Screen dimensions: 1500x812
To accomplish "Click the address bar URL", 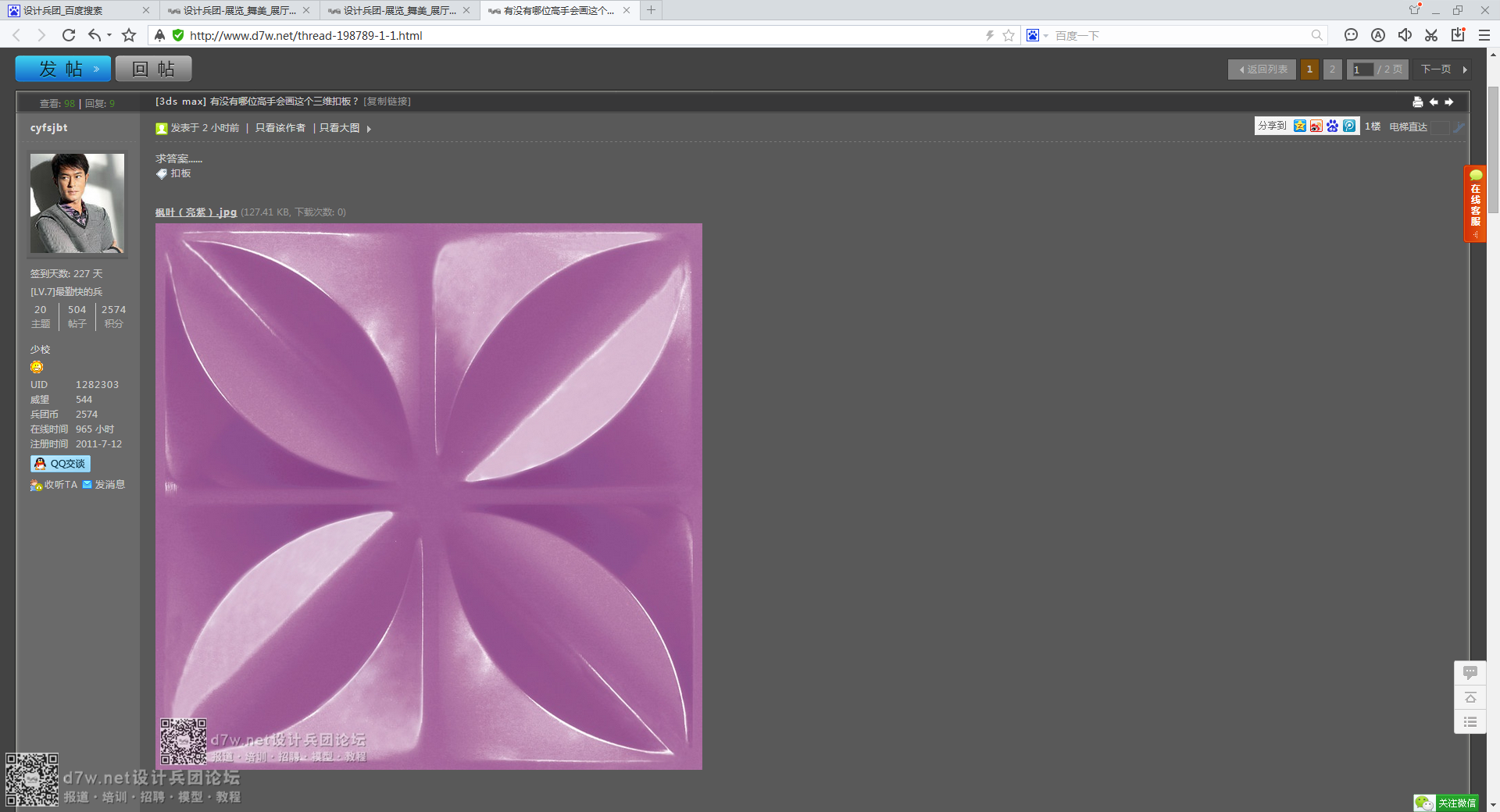I will (x=306, y=36).
